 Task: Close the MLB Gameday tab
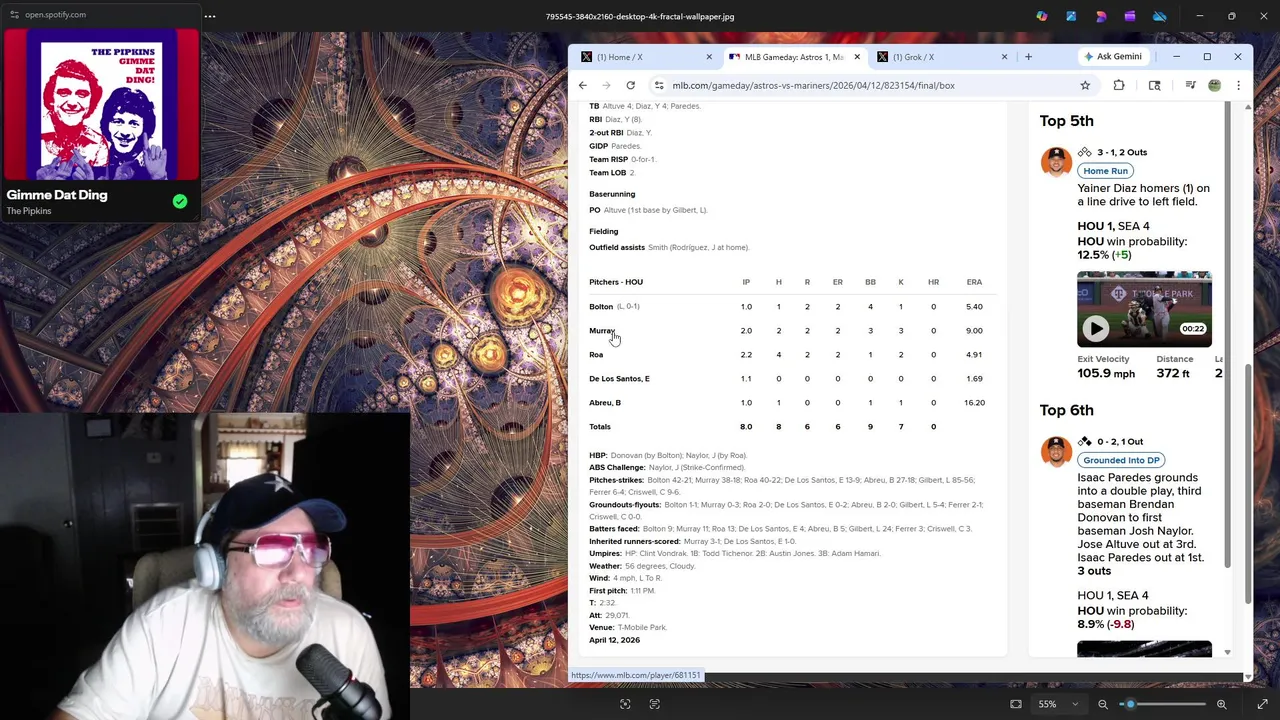pyautogui.click(x=857, y=57)
